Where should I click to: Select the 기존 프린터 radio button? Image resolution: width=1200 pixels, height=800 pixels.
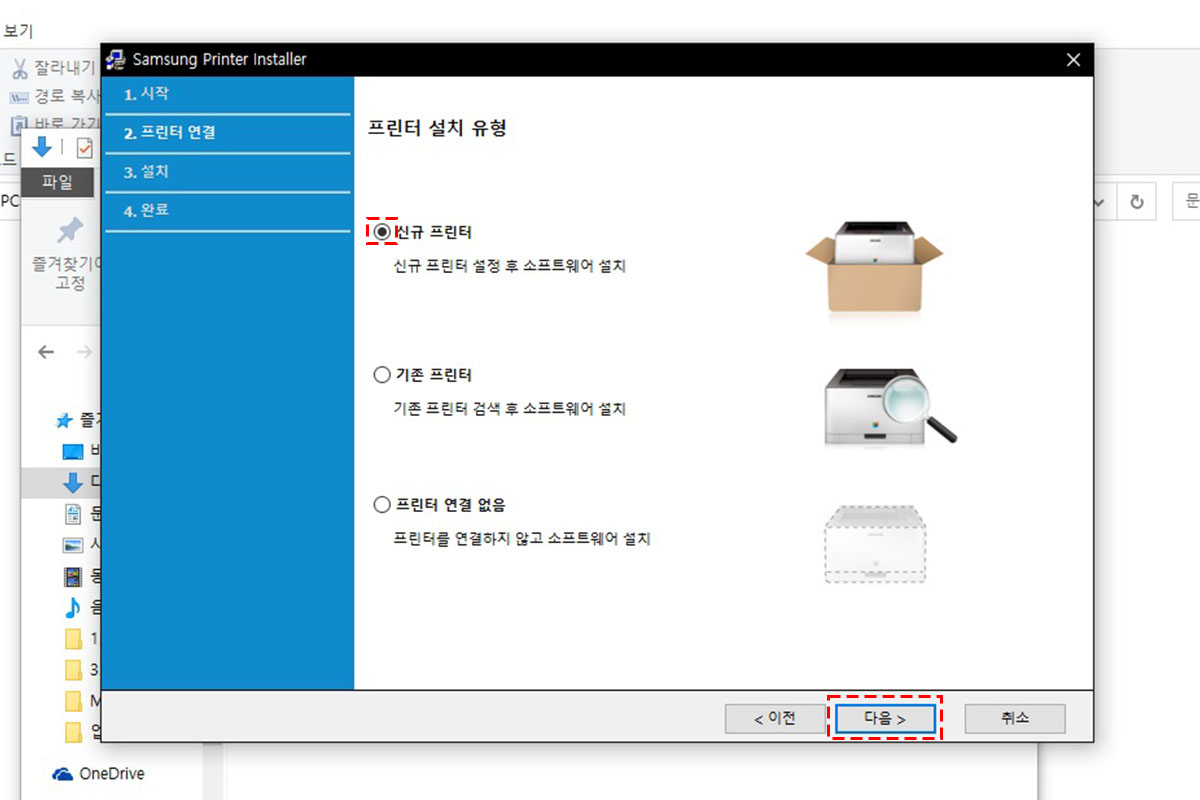(x=382, y=375)
